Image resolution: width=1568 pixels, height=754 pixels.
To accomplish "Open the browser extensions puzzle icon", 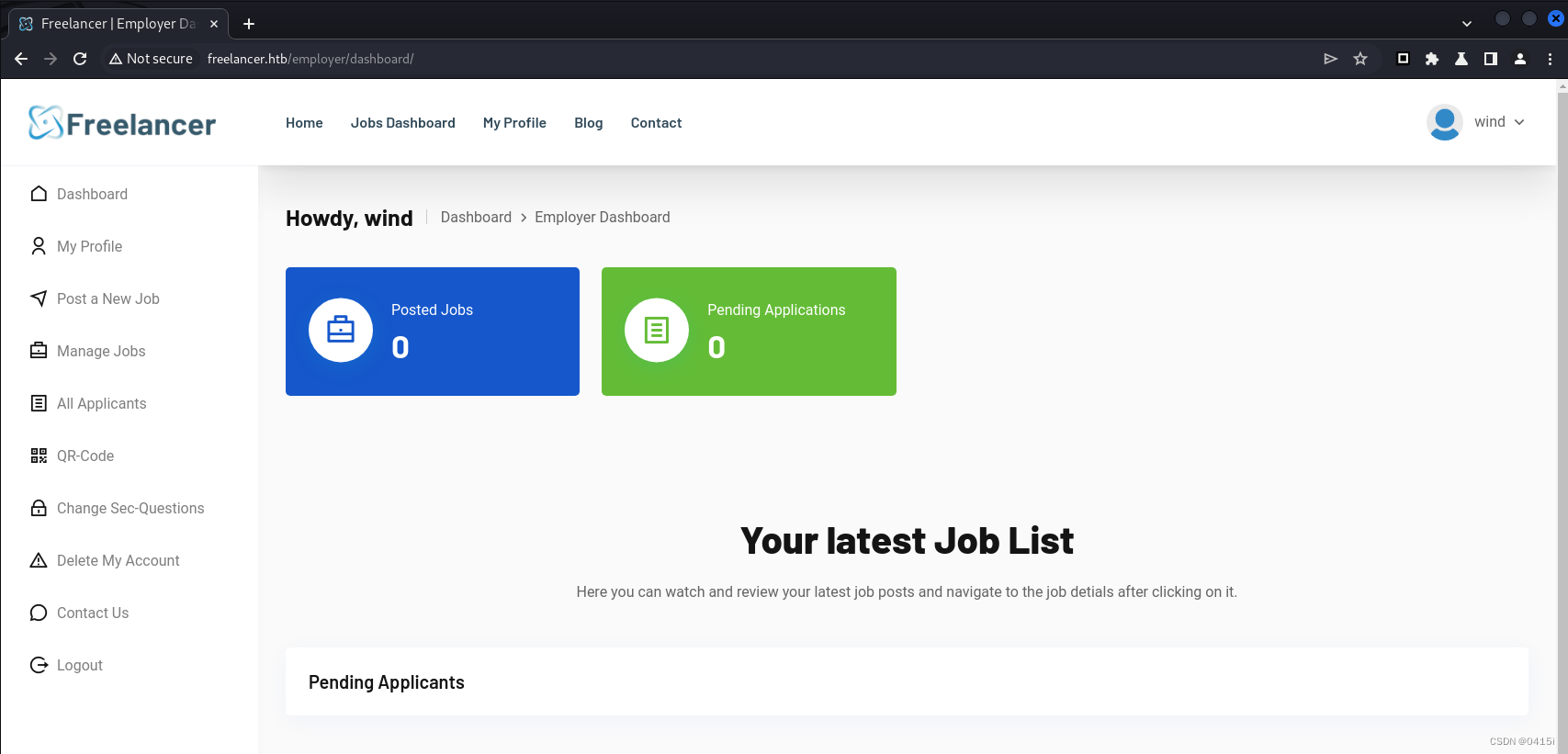I will point(1432,59).
